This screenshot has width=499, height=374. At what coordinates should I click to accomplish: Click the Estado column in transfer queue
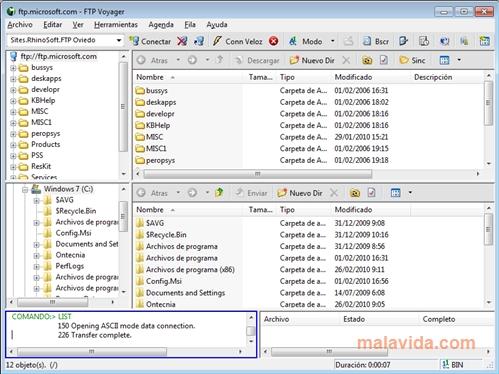click(x=354, y=319)
